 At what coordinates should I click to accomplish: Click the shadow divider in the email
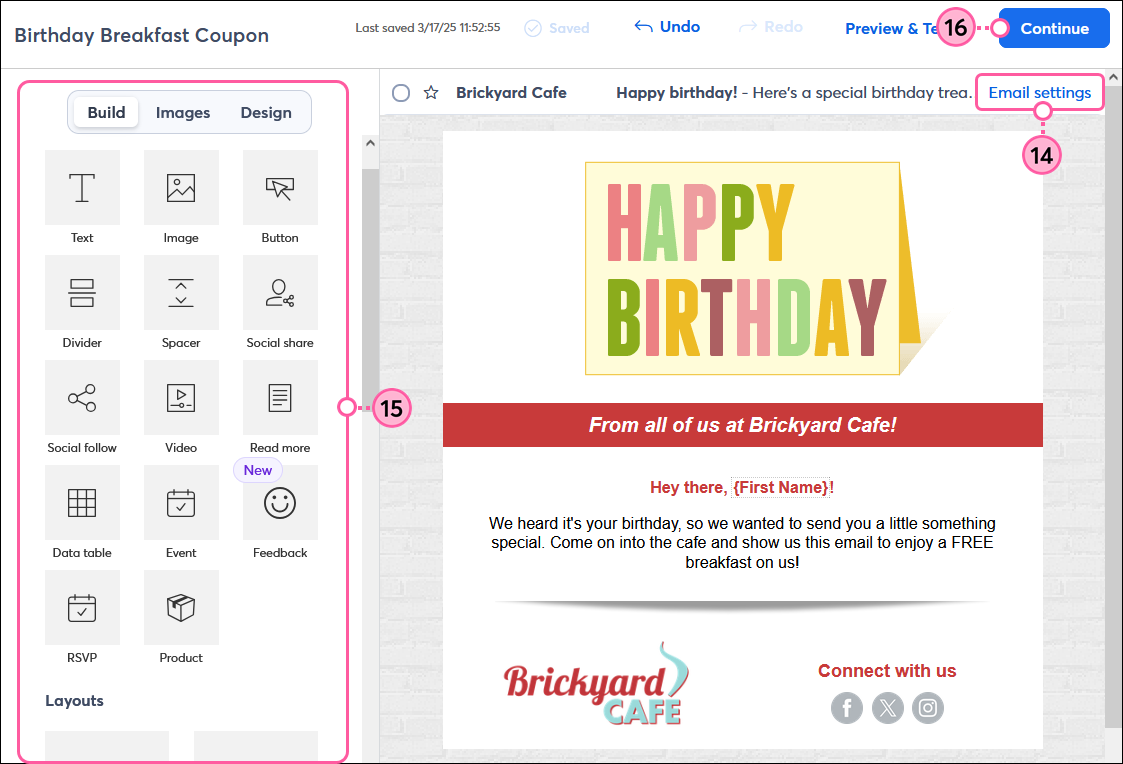742,606
